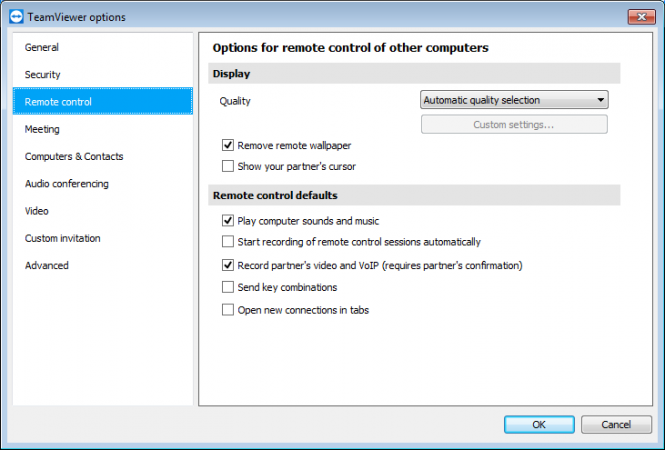This screenshot has width=665, height=450.
Task: Show the Advanced options
Action: [x=103, y=265]
